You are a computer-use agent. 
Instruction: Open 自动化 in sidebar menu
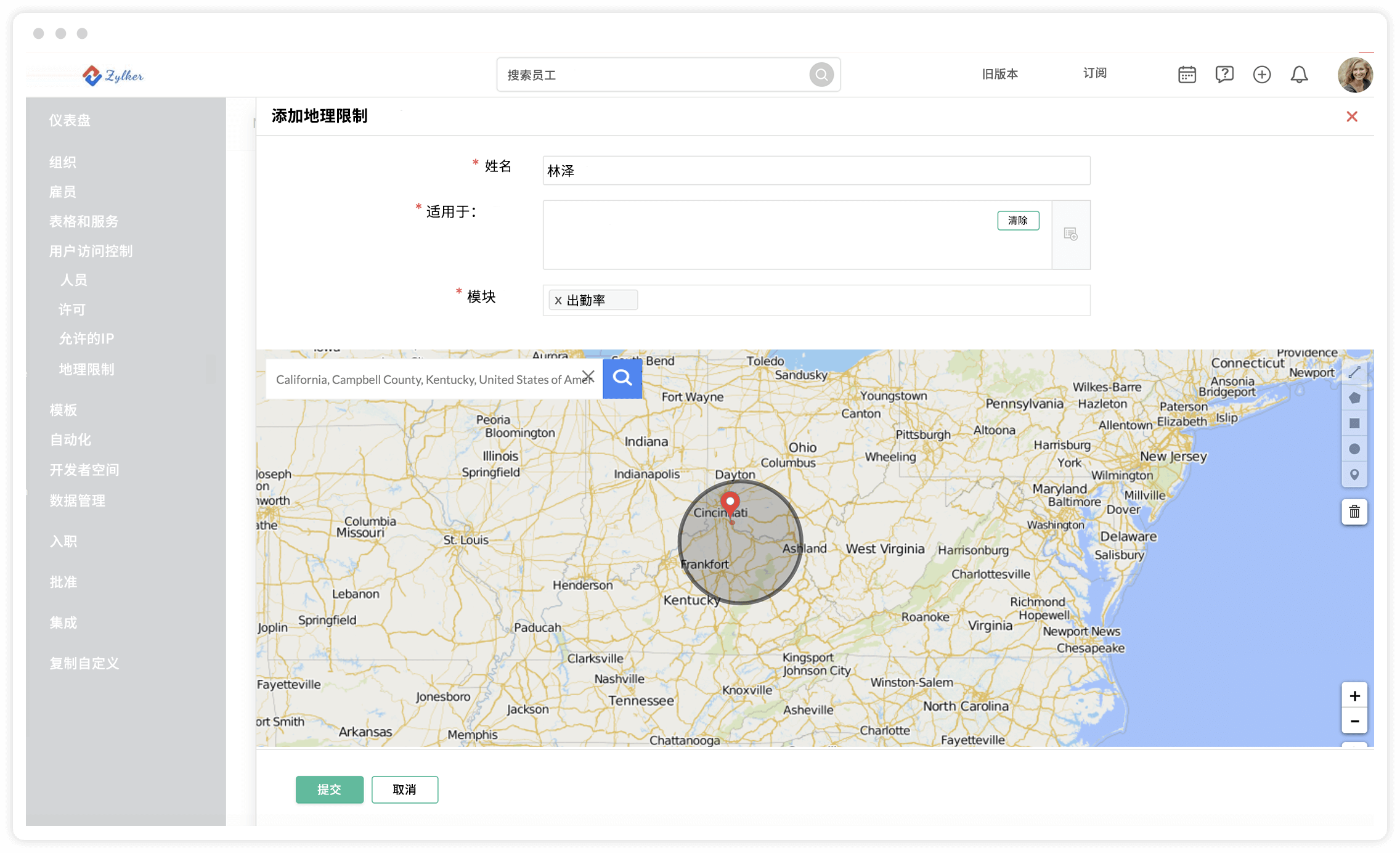(x=70, y=439)
